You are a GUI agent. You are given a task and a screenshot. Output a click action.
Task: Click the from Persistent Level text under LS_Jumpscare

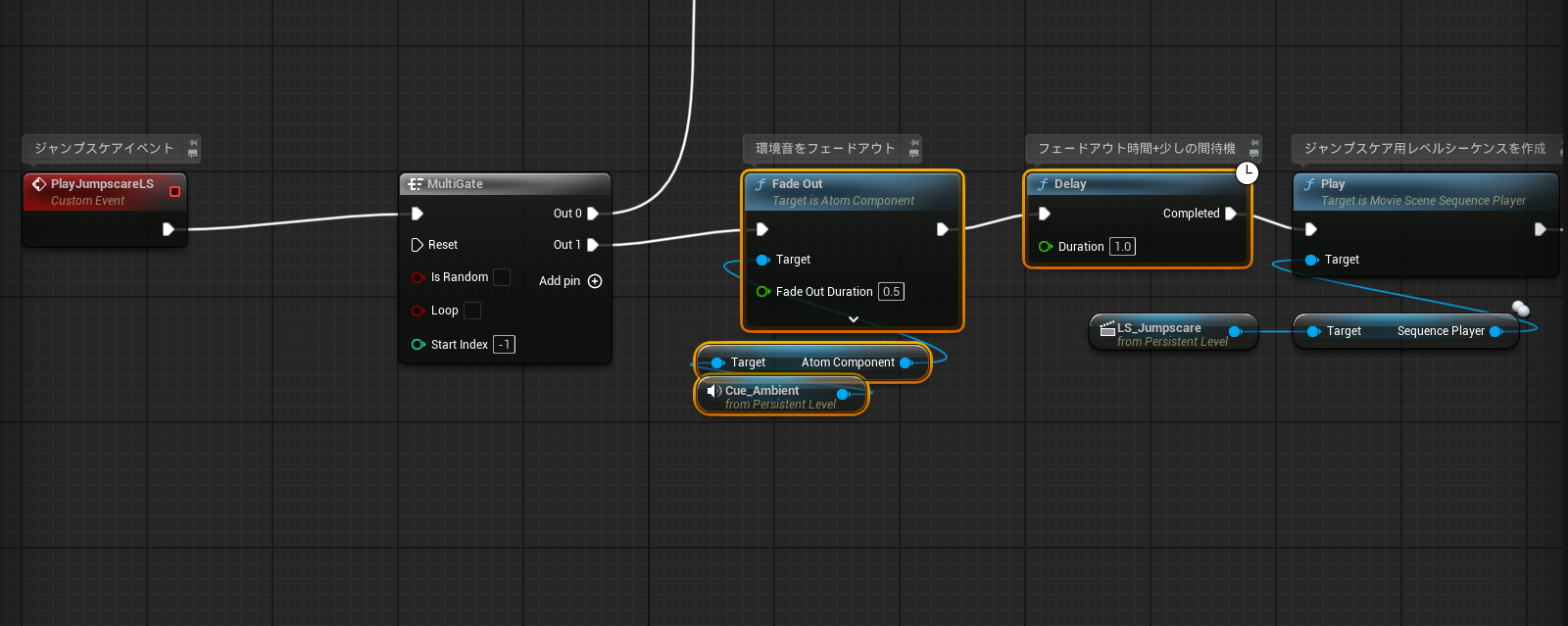click(1172, 342)
